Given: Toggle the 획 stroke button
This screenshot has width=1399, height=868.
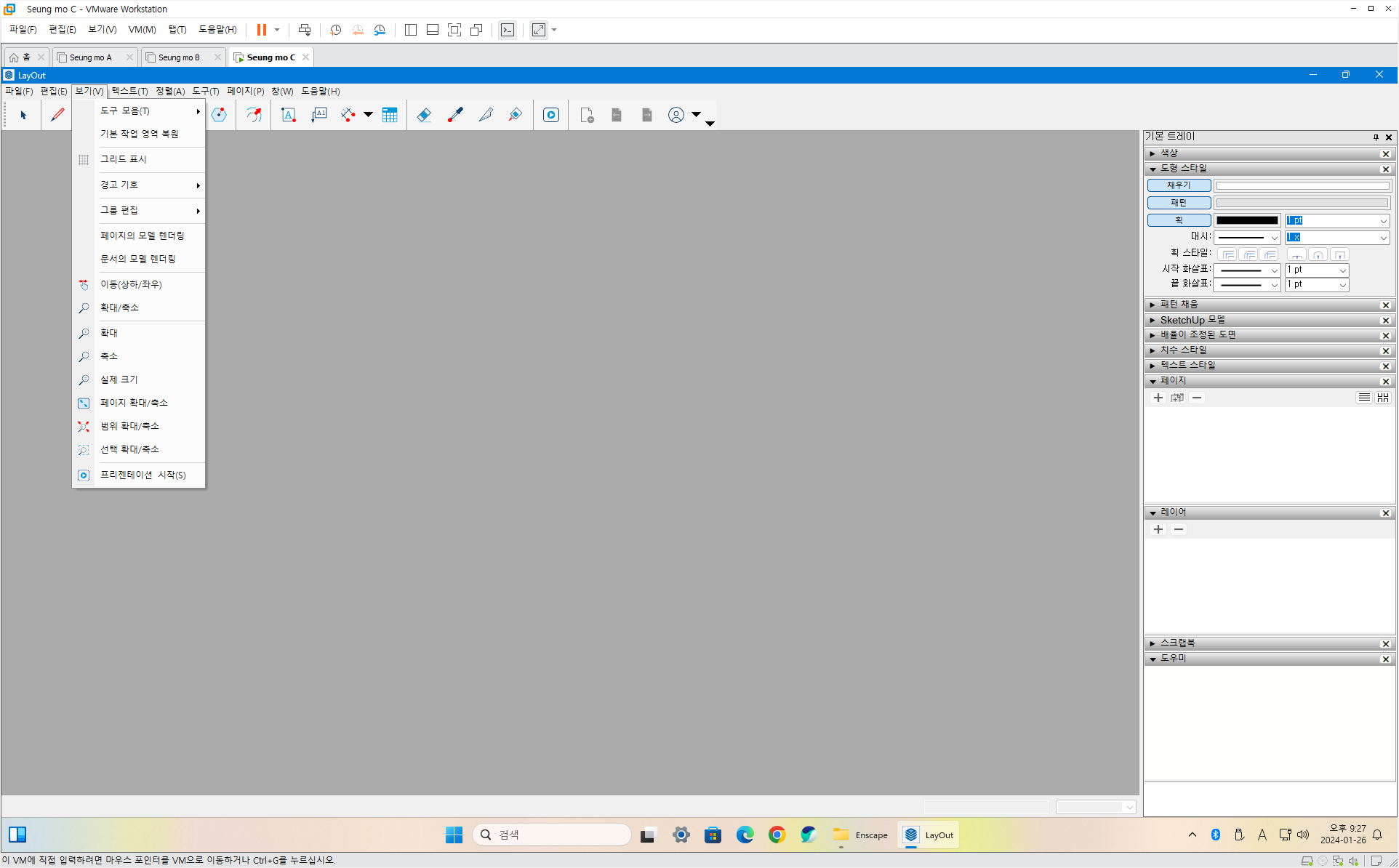Looking at the screenshot, I should pos(1179,220).
